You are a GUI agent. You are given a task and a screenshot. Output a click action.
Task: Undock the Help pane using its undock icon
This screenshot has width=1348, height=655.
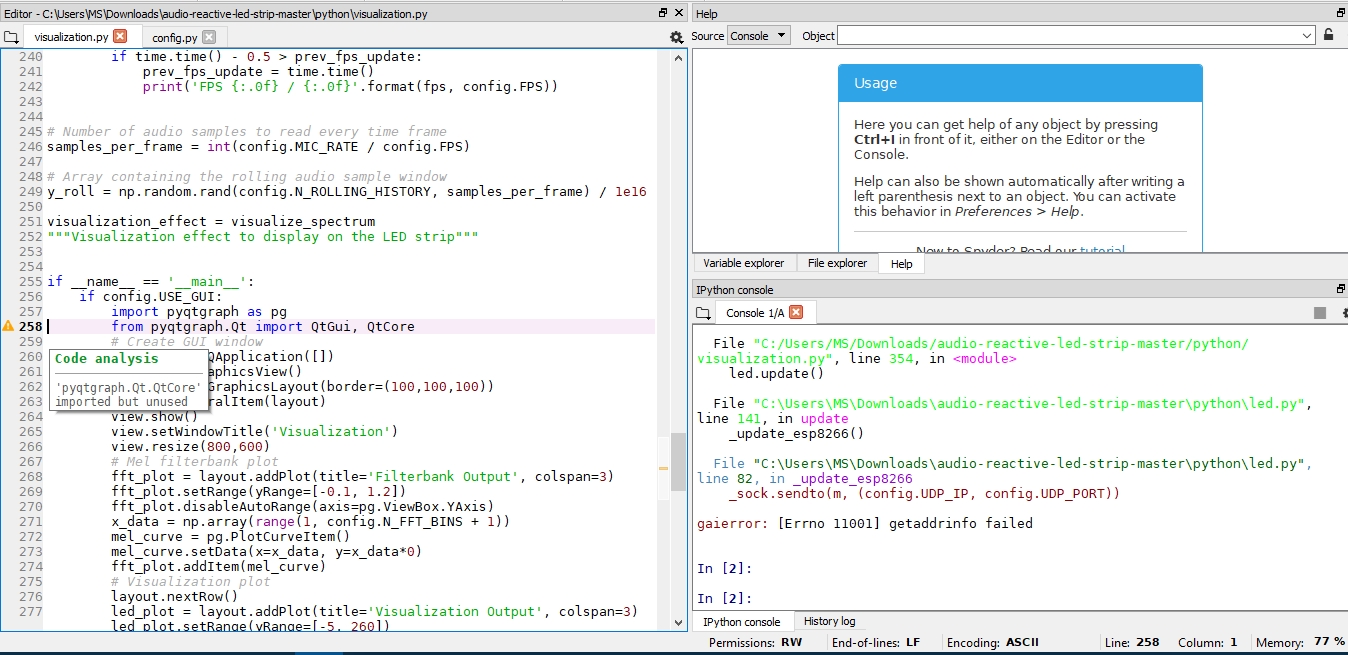point(1339,12)
